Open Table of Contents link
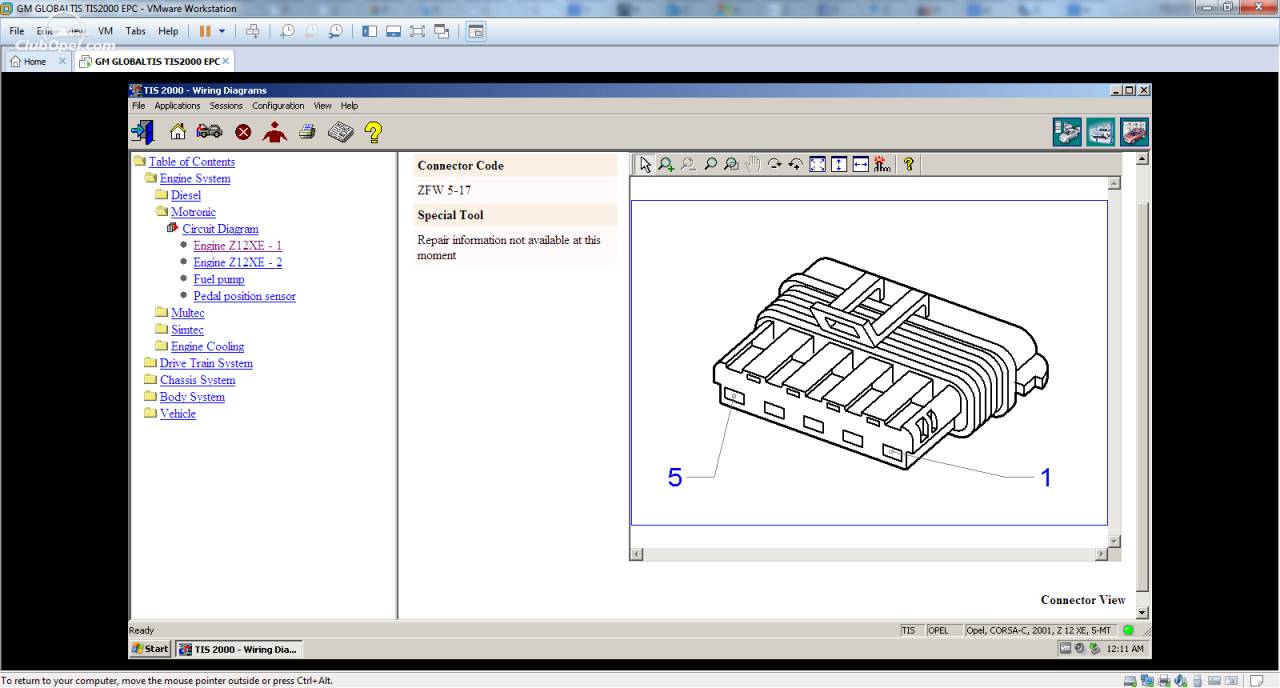 click(192, 162)
